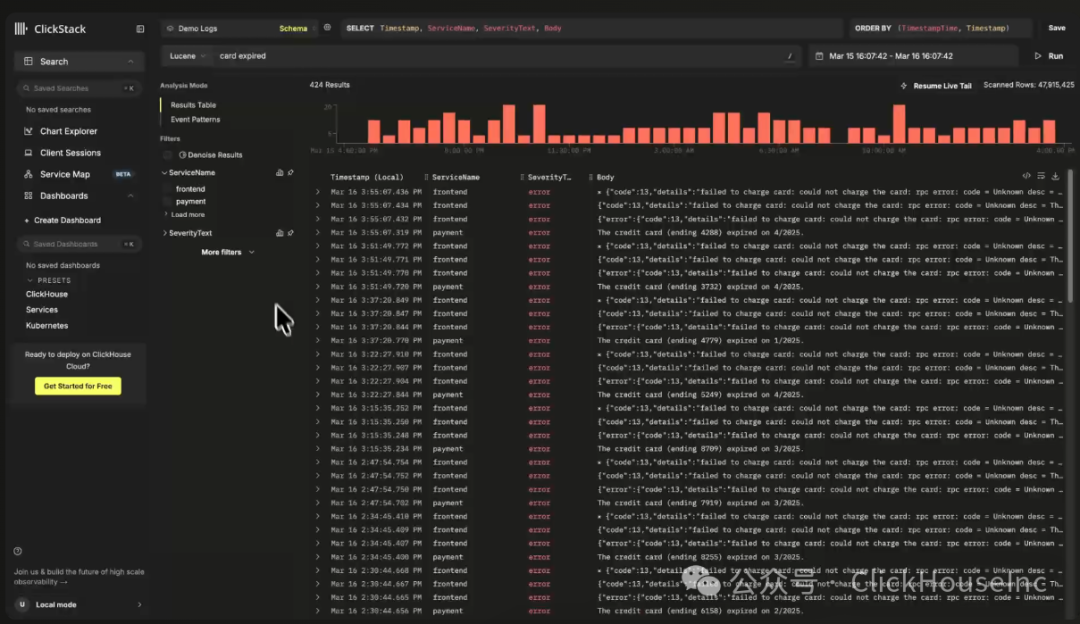Focus the Saved Searches search box
Image resolution: width=1080 pixels, height=624 pixels.
tap(79, 88)
